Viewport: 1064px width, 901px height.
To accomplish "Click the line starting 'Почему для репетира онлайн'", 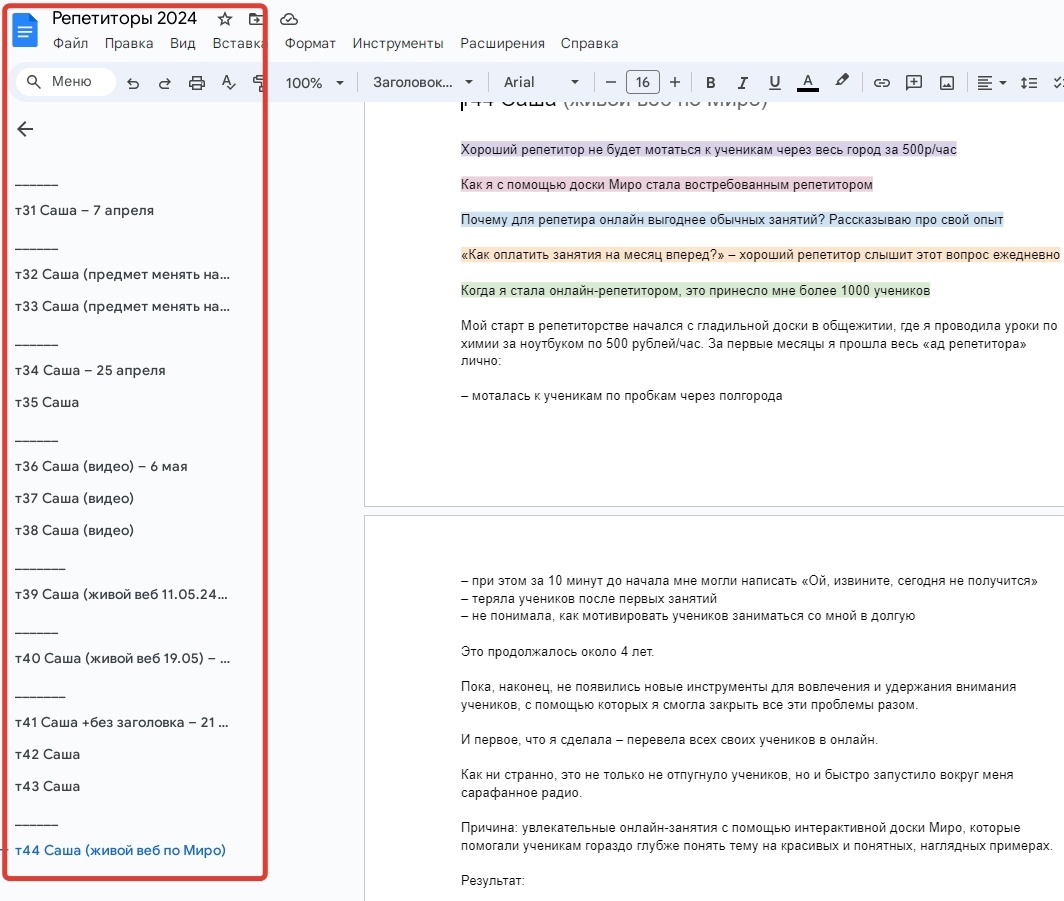I will 732,220.
